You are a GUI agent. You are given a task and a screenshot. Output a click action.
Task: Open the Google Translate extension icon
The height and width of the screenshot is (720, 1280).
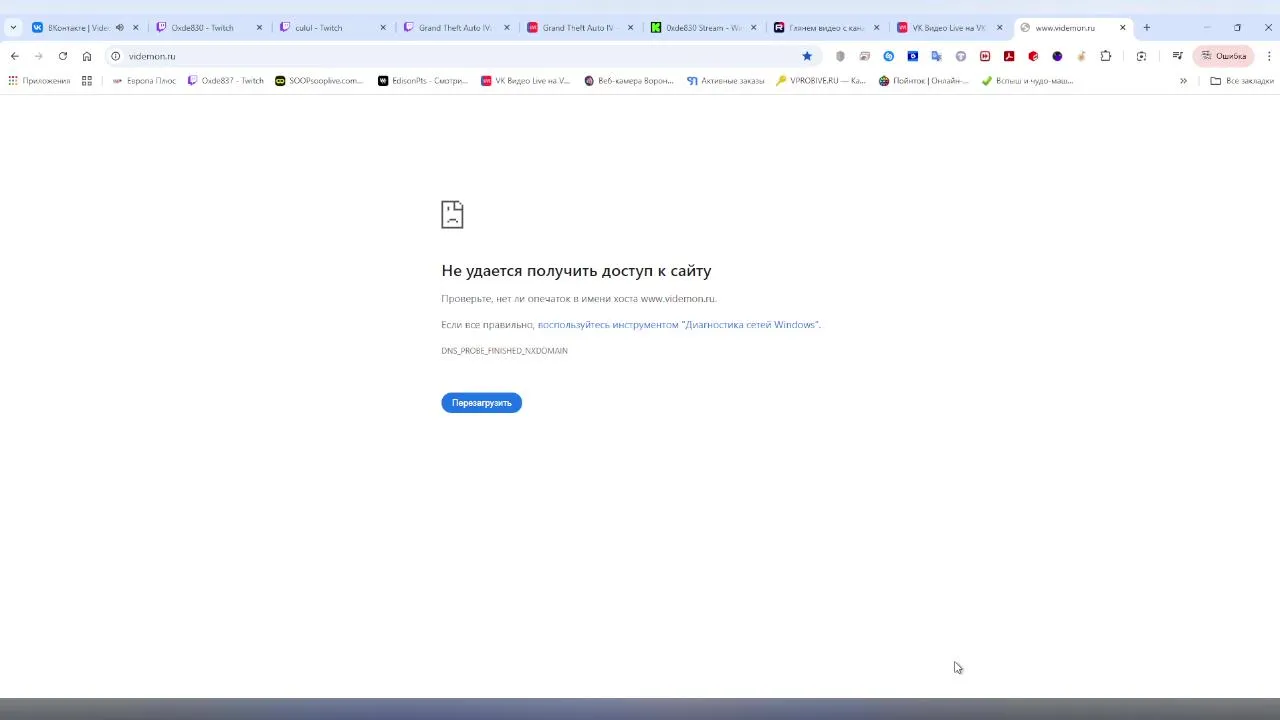[937, 56]
